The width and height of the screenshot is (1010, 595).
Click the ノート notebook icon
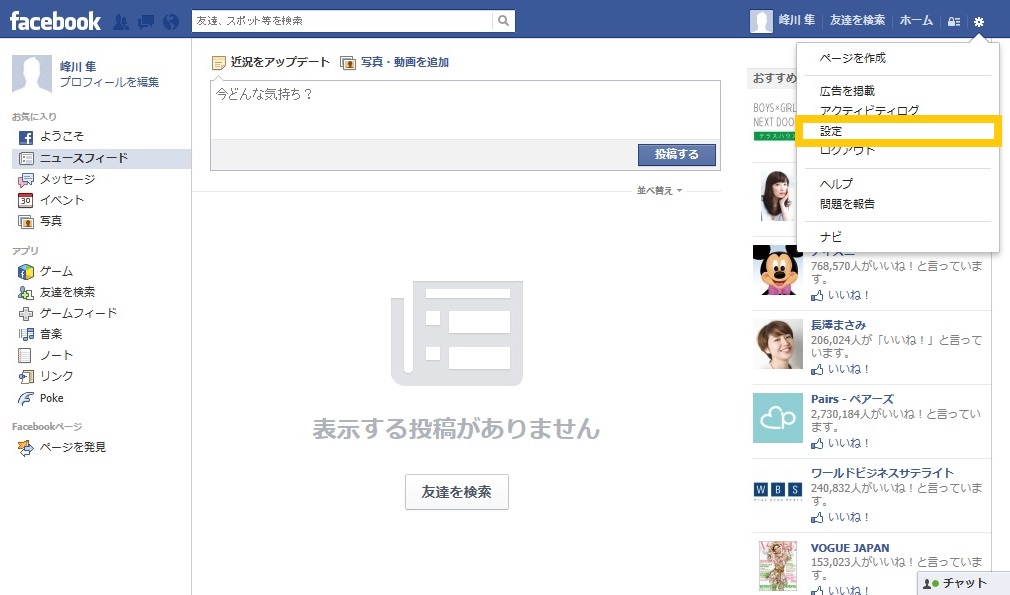coord(25,355)
